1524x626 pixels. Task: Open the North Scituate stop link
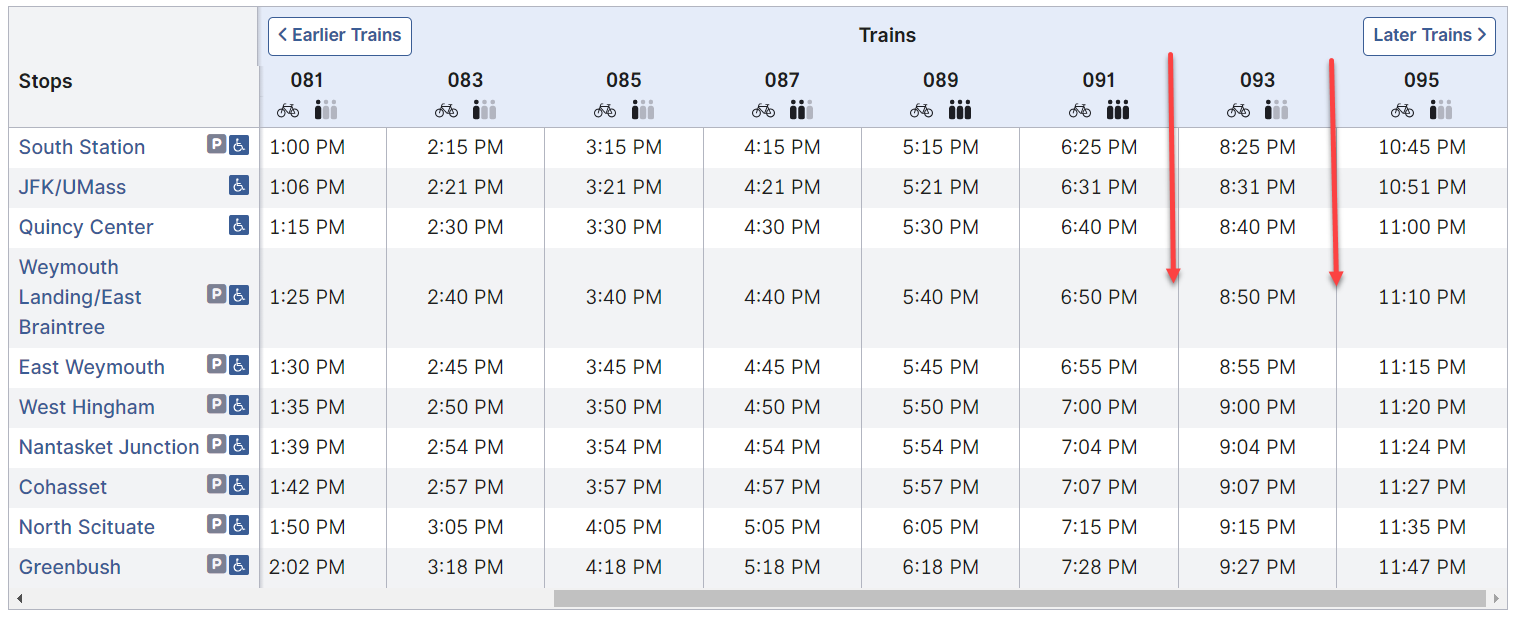click(87, 527)
